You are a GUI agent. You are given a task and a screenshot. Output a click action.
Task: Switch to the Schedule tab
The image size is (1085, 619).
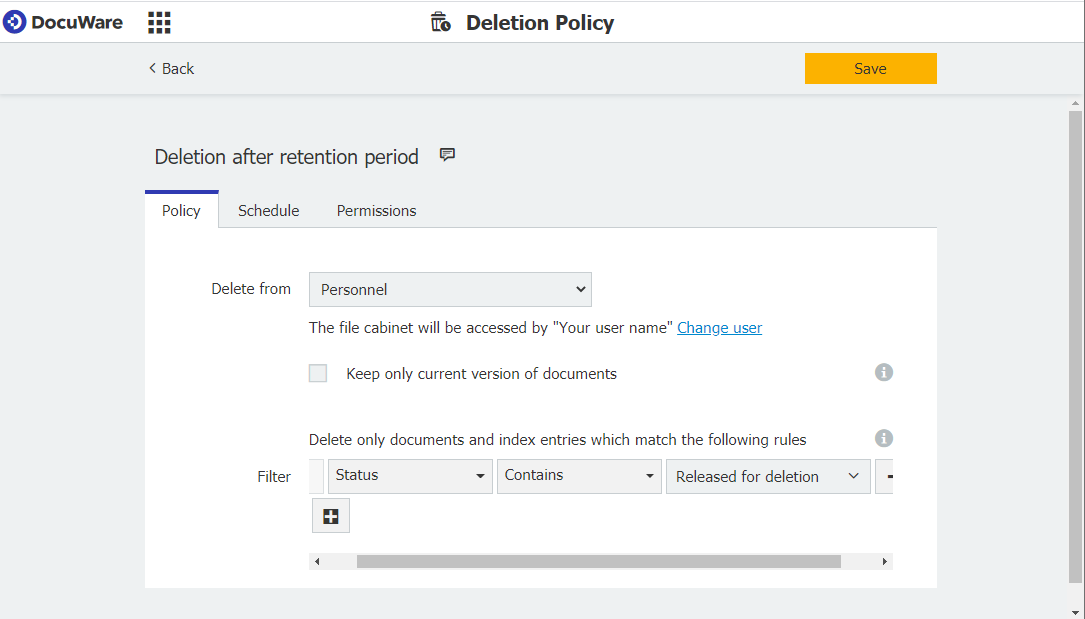[268, 210]
